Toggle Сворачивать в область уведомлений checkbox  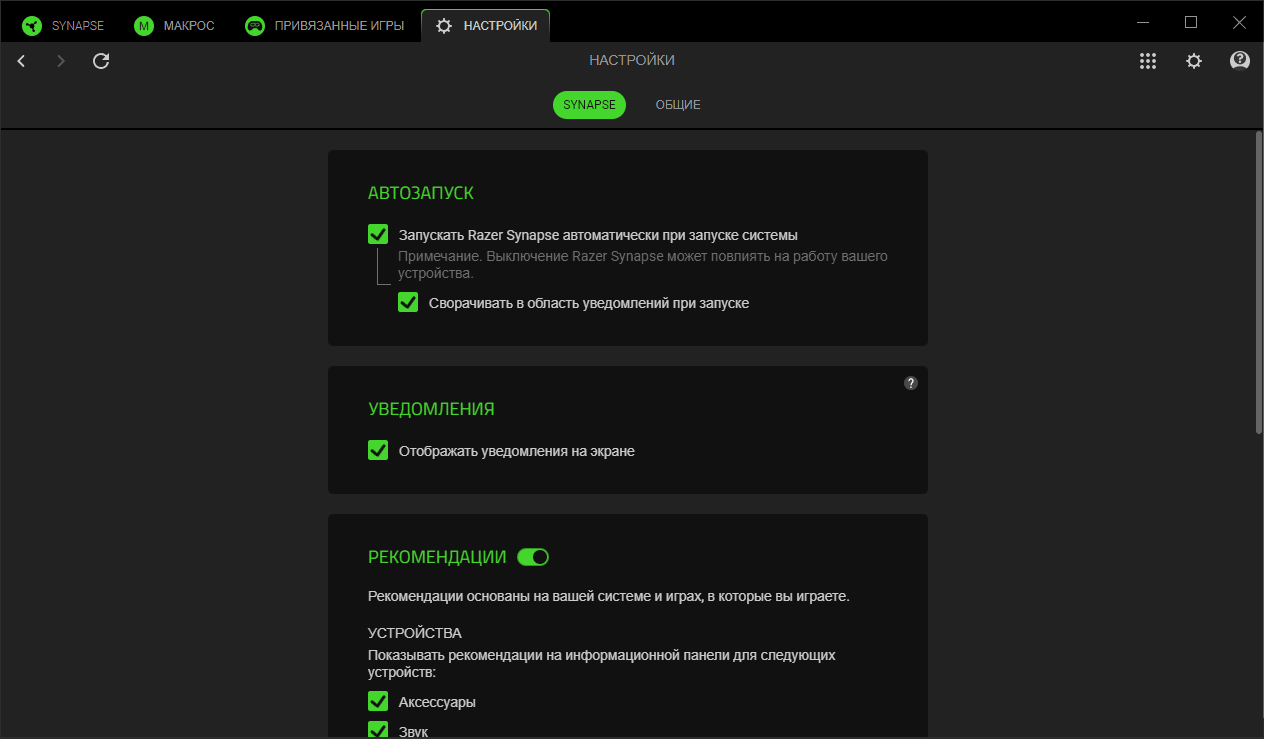(408, 302)
